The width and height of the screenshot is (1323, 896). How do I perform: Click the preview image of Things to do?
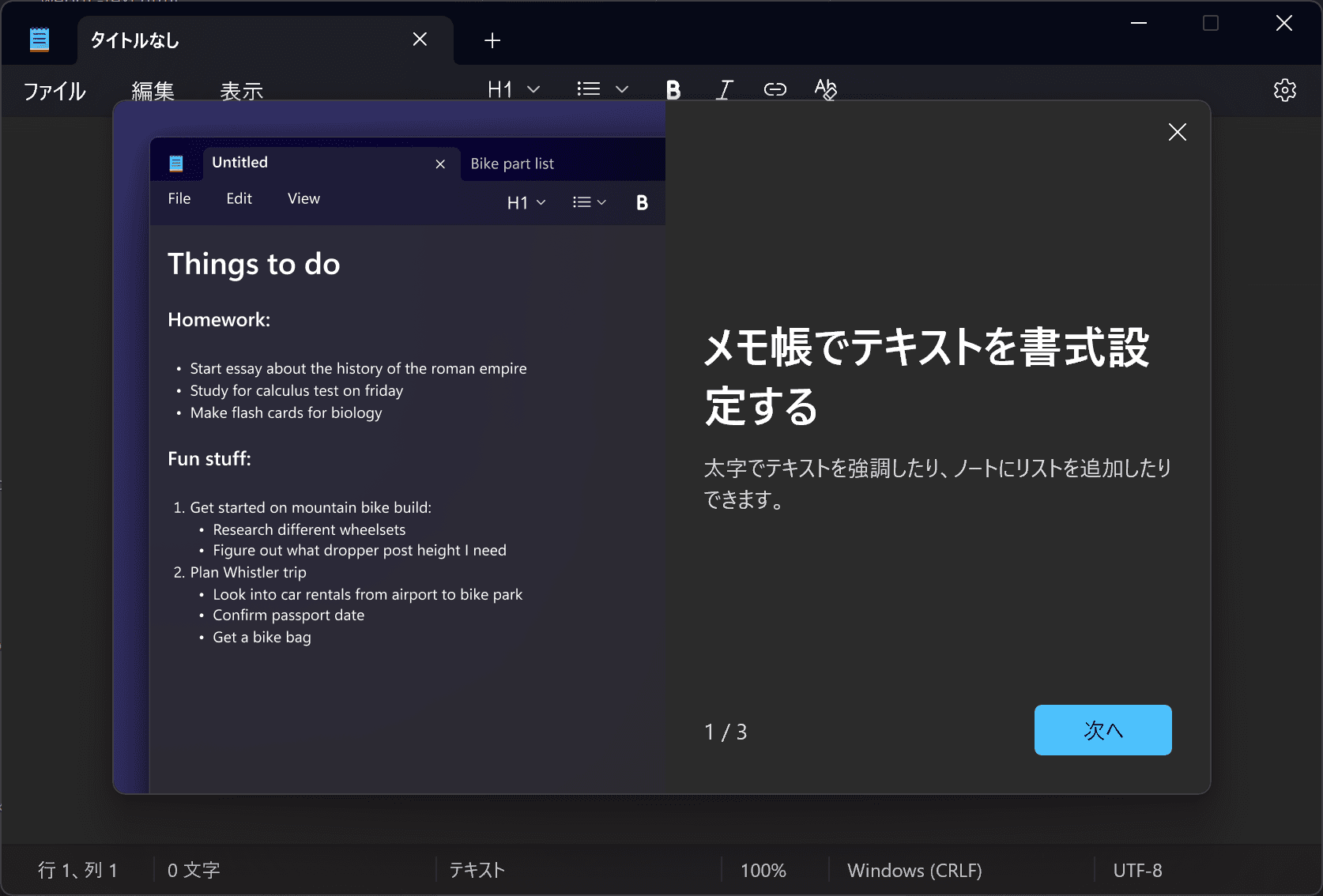pyautogui.click(x=389, y=447)
